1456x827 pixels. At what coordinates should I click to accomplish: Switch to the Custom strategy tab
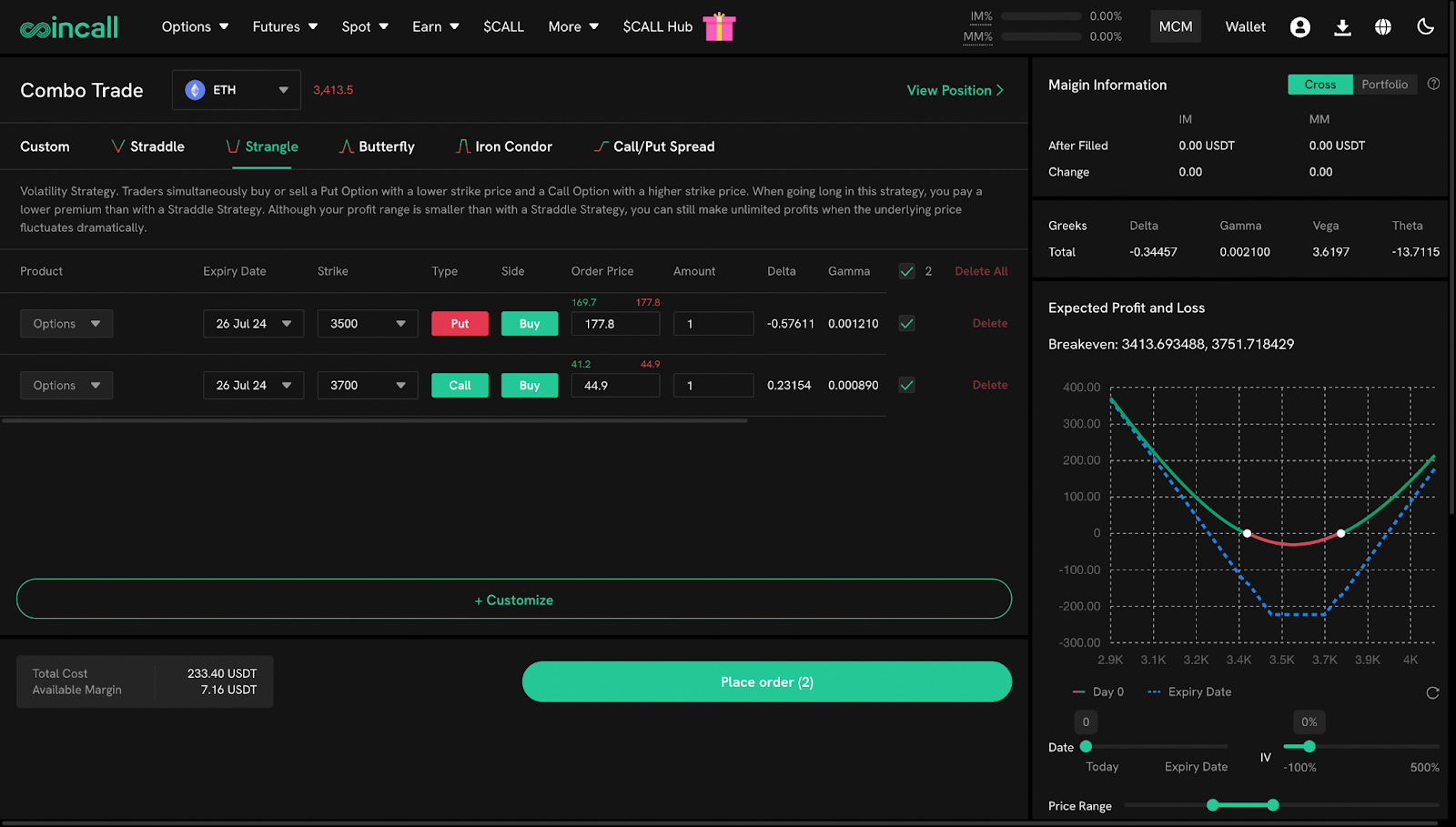[45, 146]
